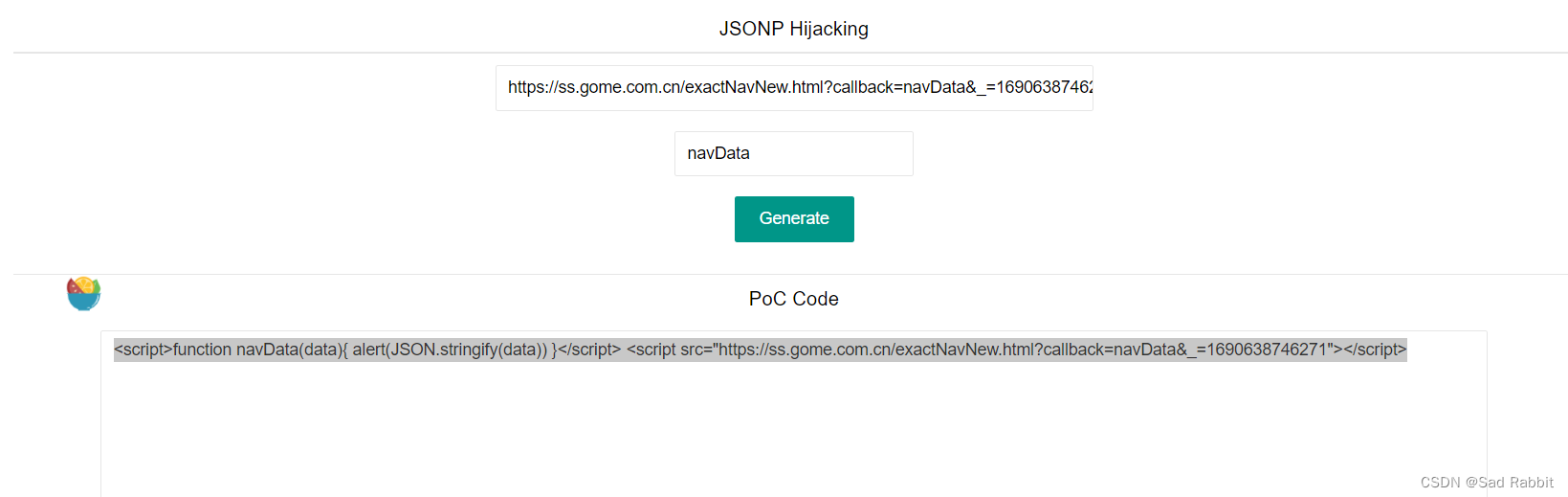Click the navData callback name field

794,153
